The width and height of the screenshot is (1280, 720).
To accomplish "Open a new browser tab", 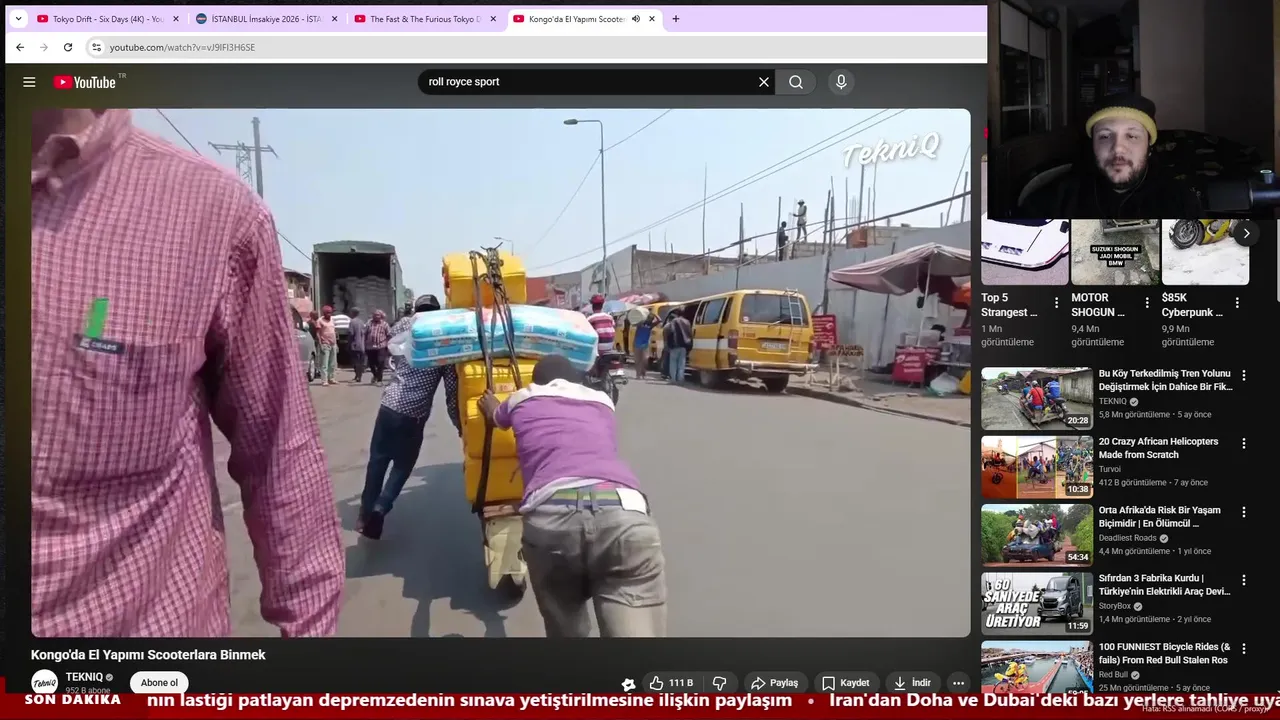I will (676, 19).
